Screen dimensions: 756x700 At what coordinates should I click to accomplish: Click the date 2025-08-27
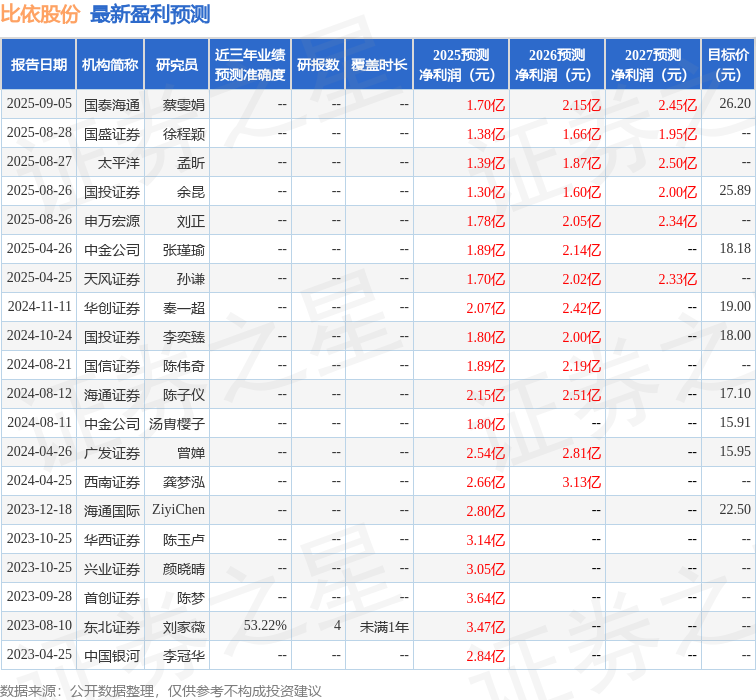pyautogui.click(x=39, y=162)
